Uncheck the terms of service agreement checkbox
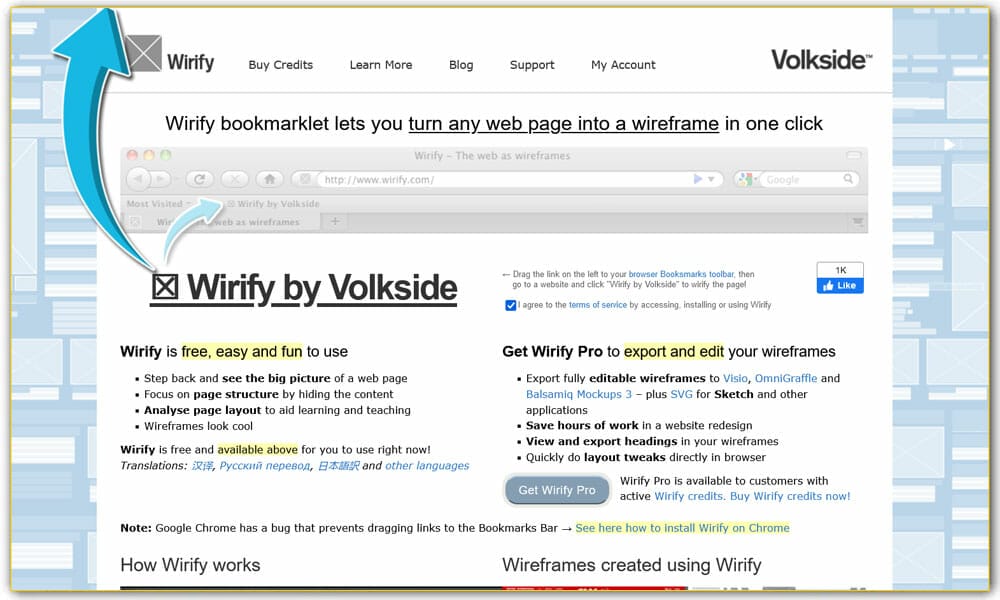Image resolution: width=1000 pixels, height=600 pixels. [511, 305]
